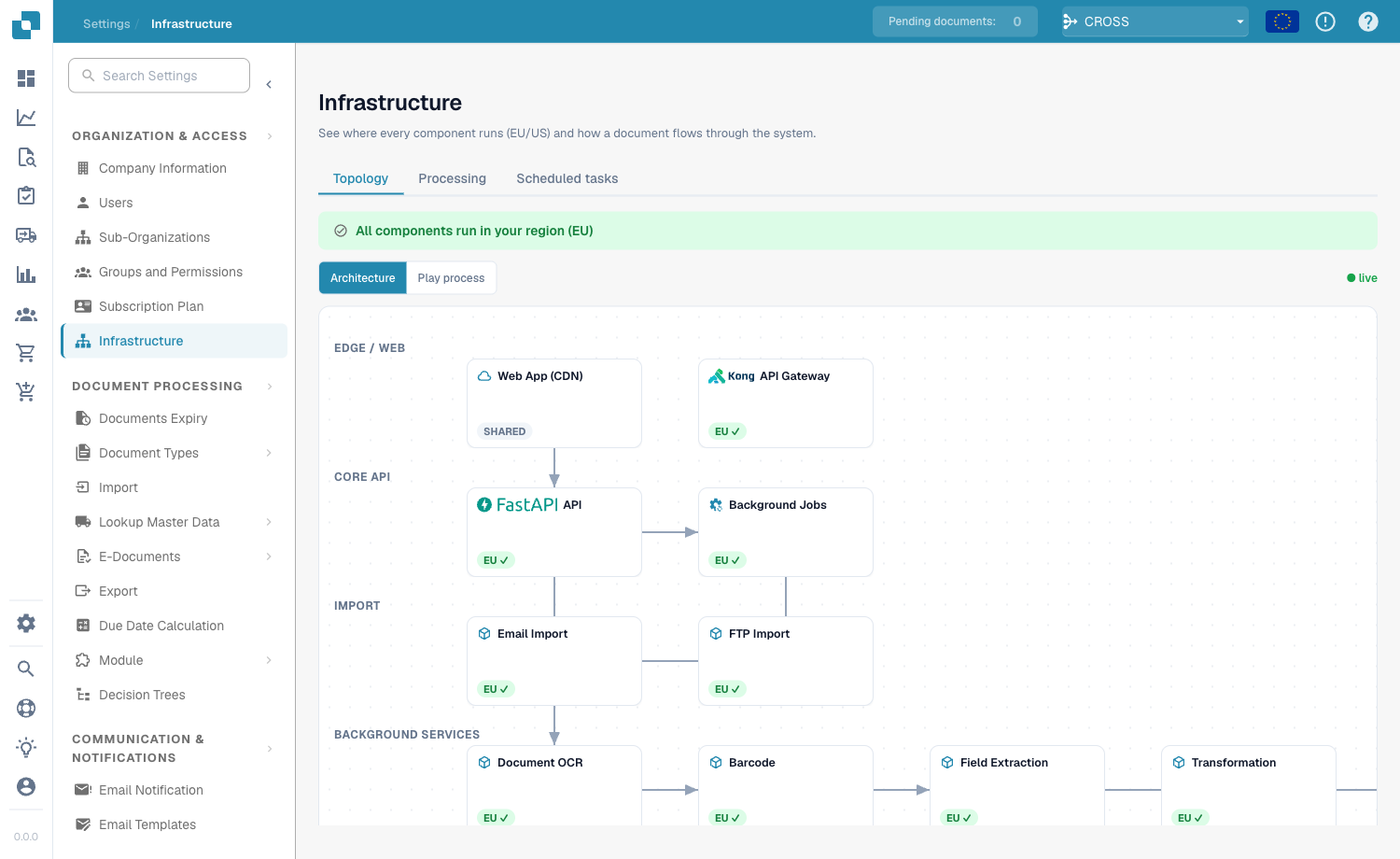The image size is (1400, 859).
Task: Open the bar chart reports icon
Action: click(x=26, y=275)
